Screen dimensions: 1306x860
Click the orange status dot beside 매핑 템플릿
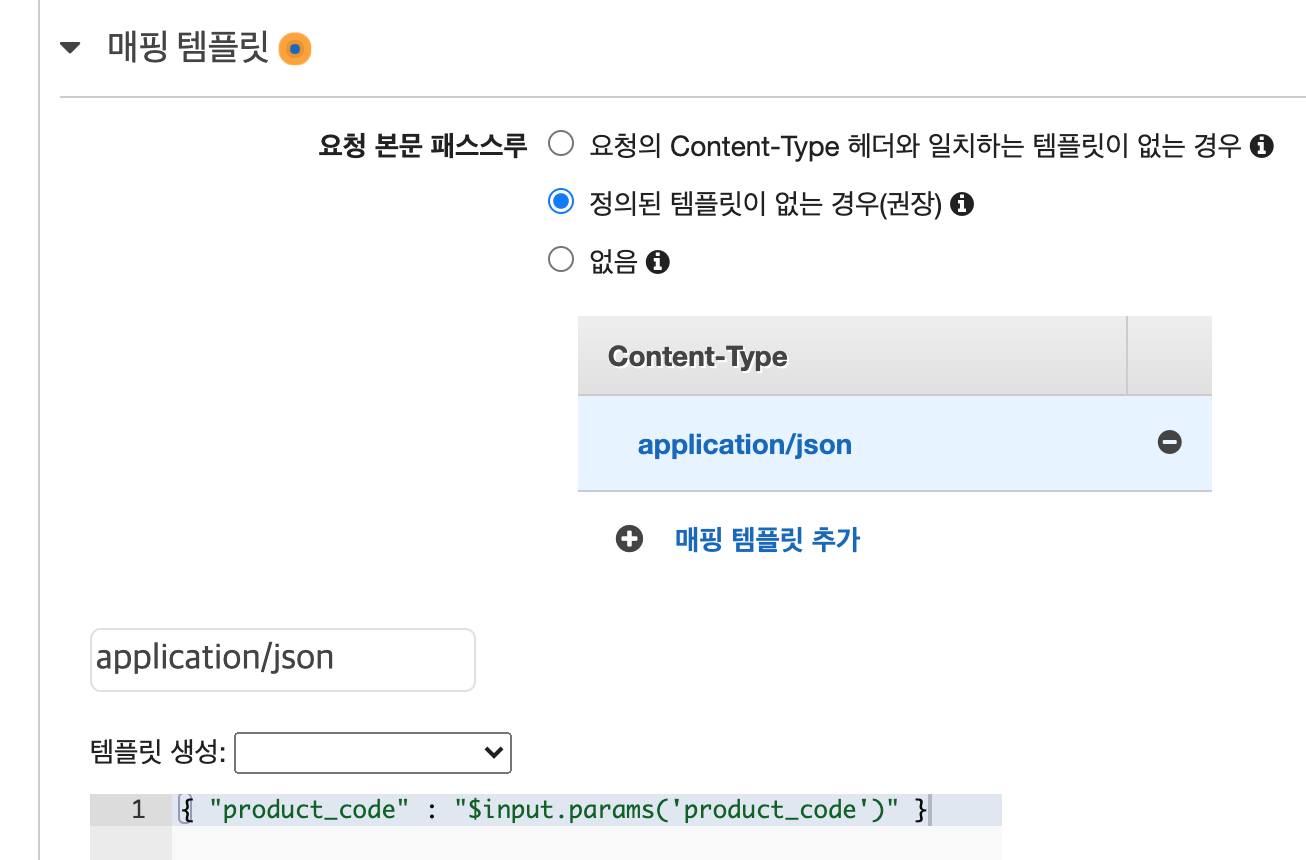(294, 49)
